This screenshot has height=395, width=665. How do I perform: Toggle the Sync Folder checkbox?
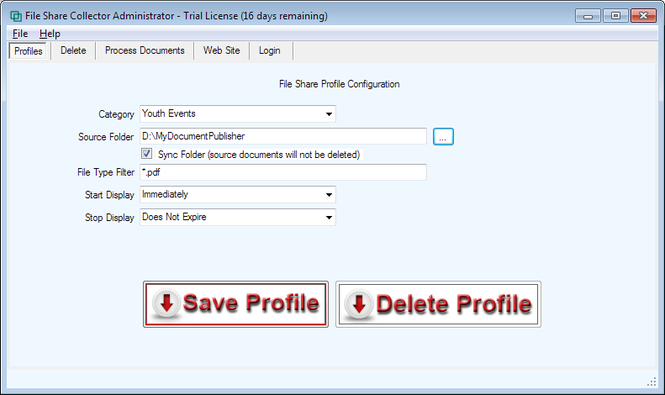coord(147,154)
